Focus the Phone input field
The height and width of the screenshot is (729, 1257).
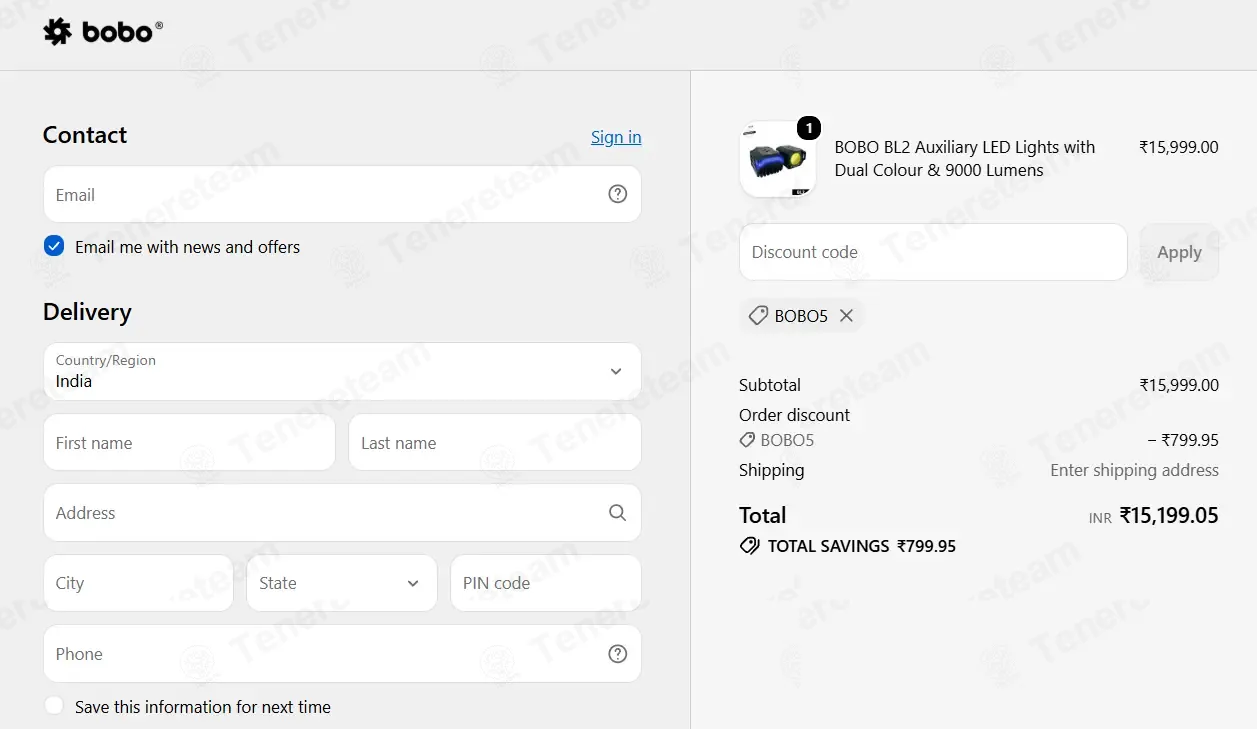(342, 654)
